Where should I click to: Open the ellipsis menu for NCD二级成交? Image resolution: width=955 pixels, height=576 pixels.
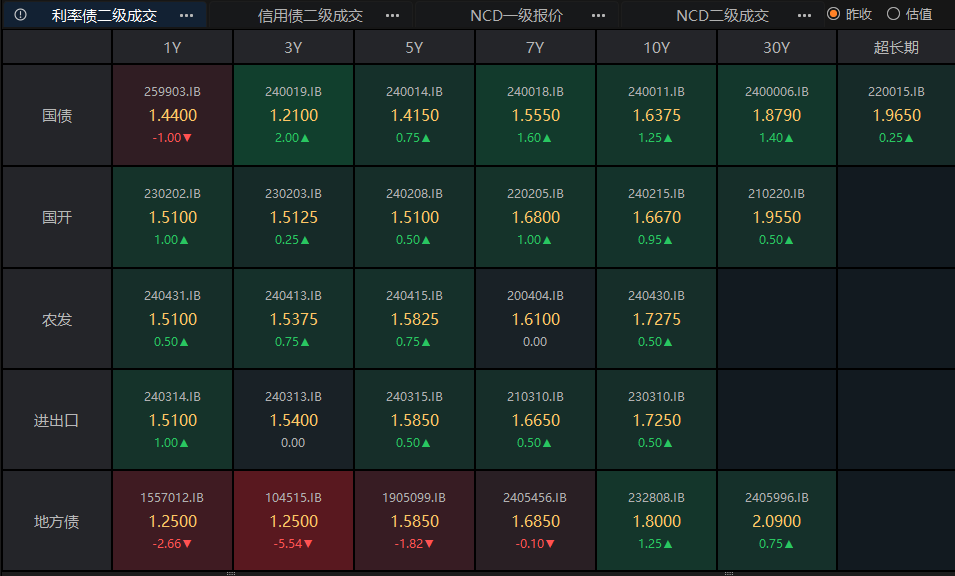(x=804, y=15)
